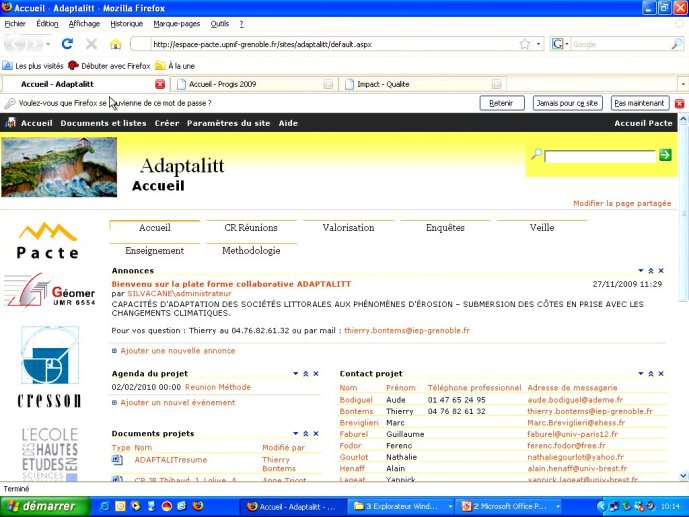Close the Contact projet web part
The height and width of the screenshot is (517, 689).
tap(661, 374)
